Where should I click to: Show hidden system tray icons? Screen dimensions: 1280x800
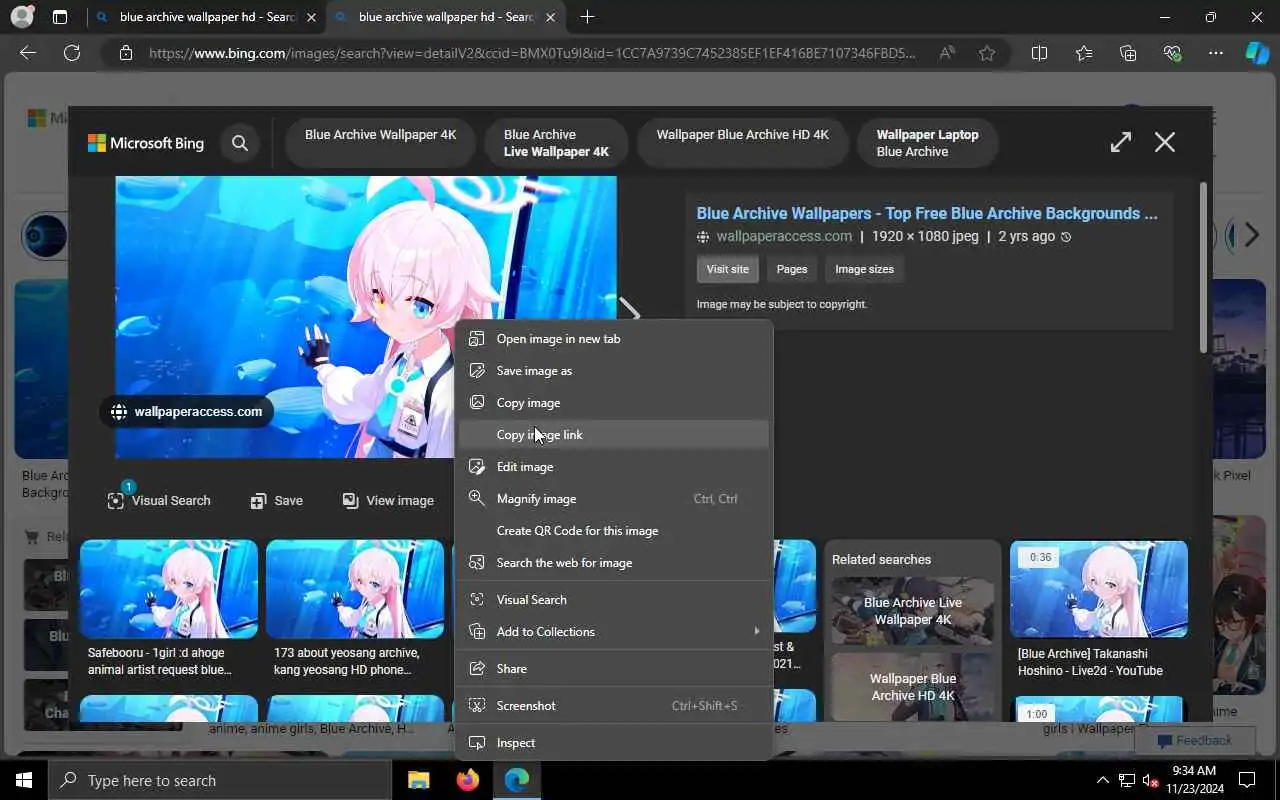[x=1103, y=780]
